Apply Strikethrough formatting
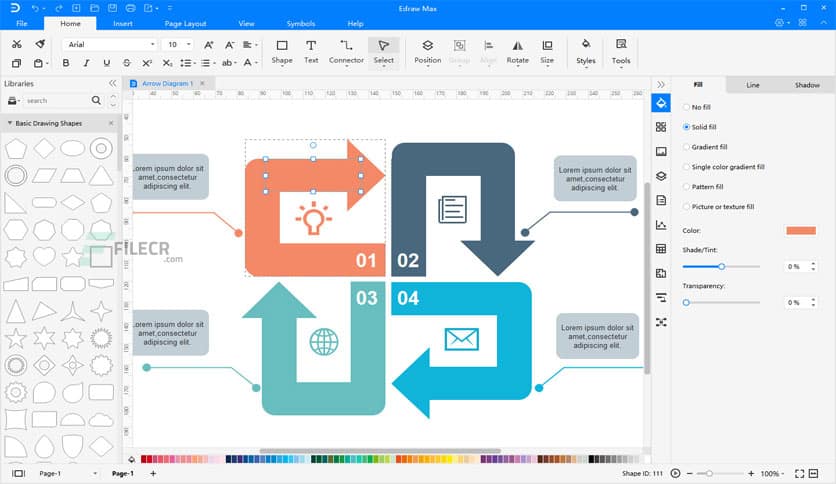 (x=127, y=63)
